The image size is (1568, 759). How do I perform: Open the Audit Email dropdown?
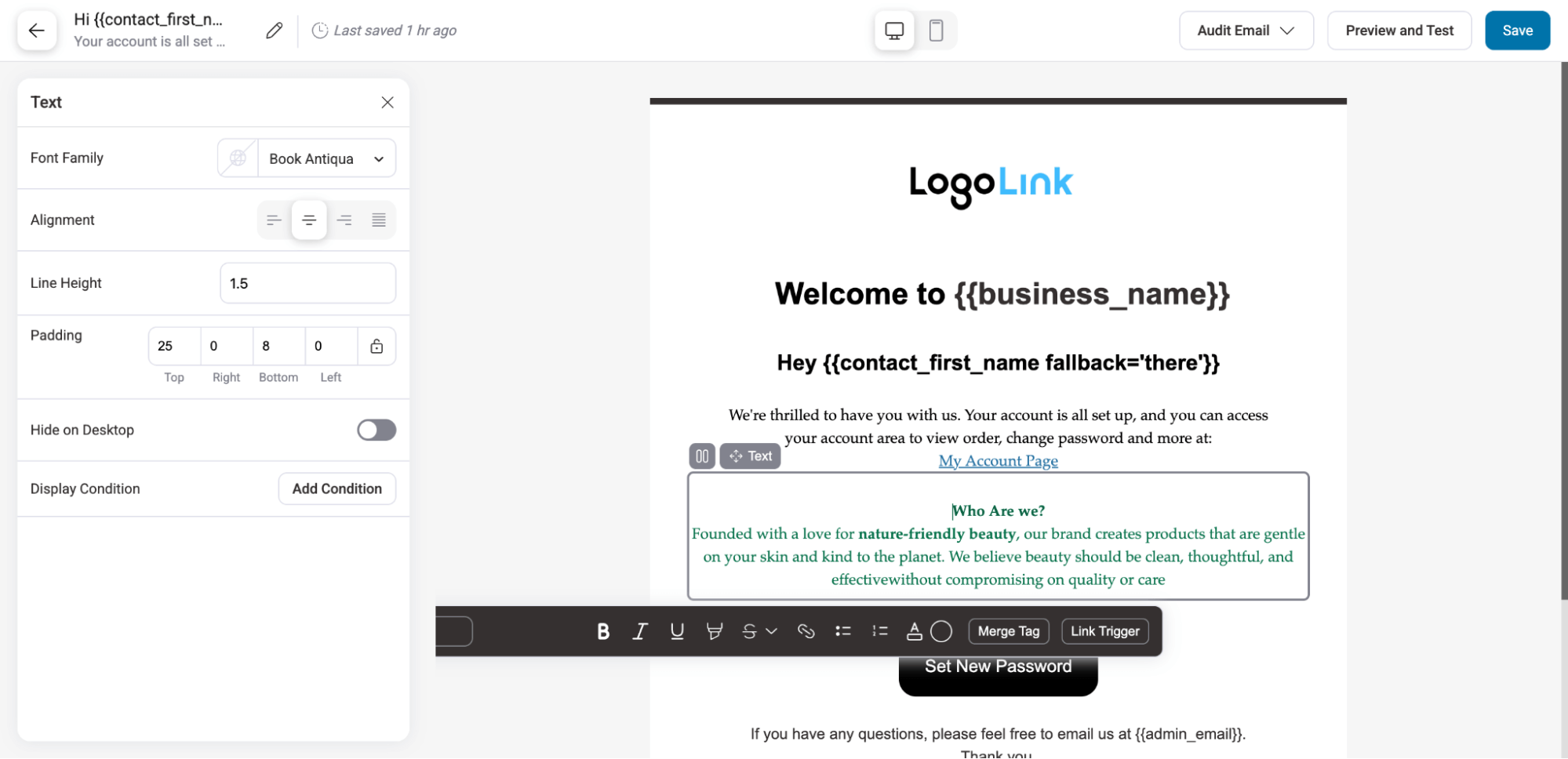pos(1246,30)
